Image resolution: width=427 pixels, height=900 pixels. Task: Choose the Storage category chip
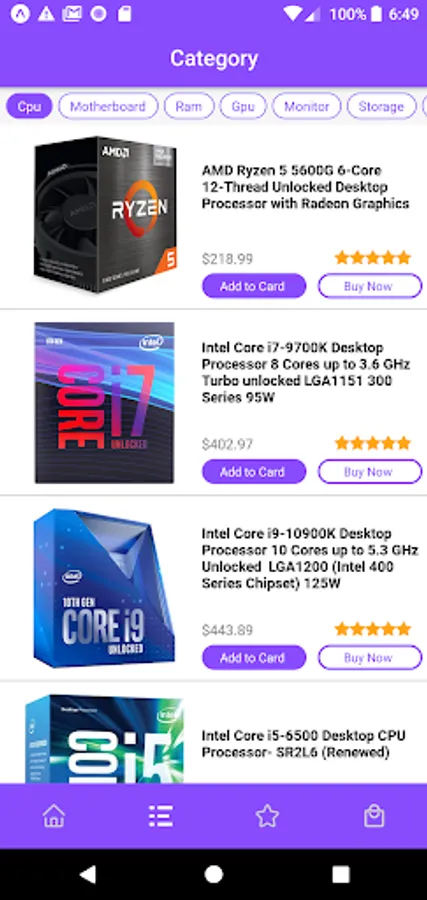381,106
